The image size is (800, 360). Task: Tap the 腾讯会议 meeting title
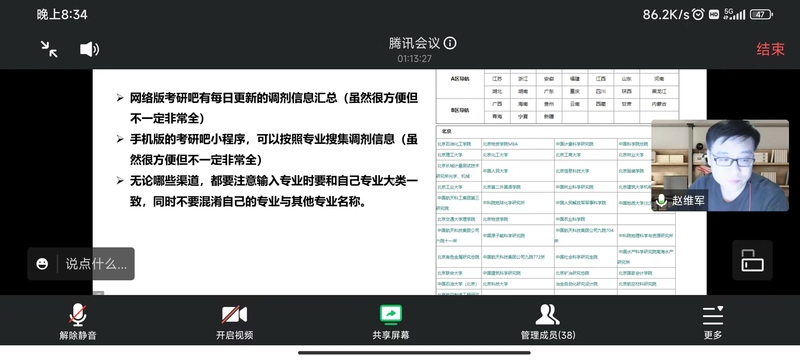point(415,43)
